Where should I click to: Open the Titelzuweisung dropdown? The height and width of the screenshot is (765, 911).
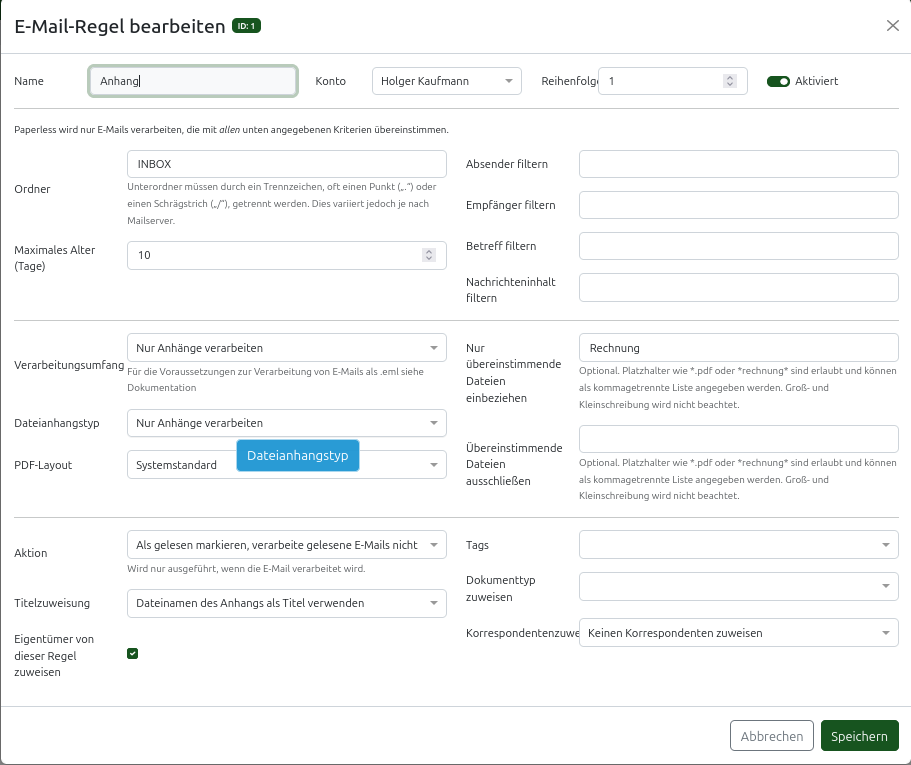click(286, 603)
